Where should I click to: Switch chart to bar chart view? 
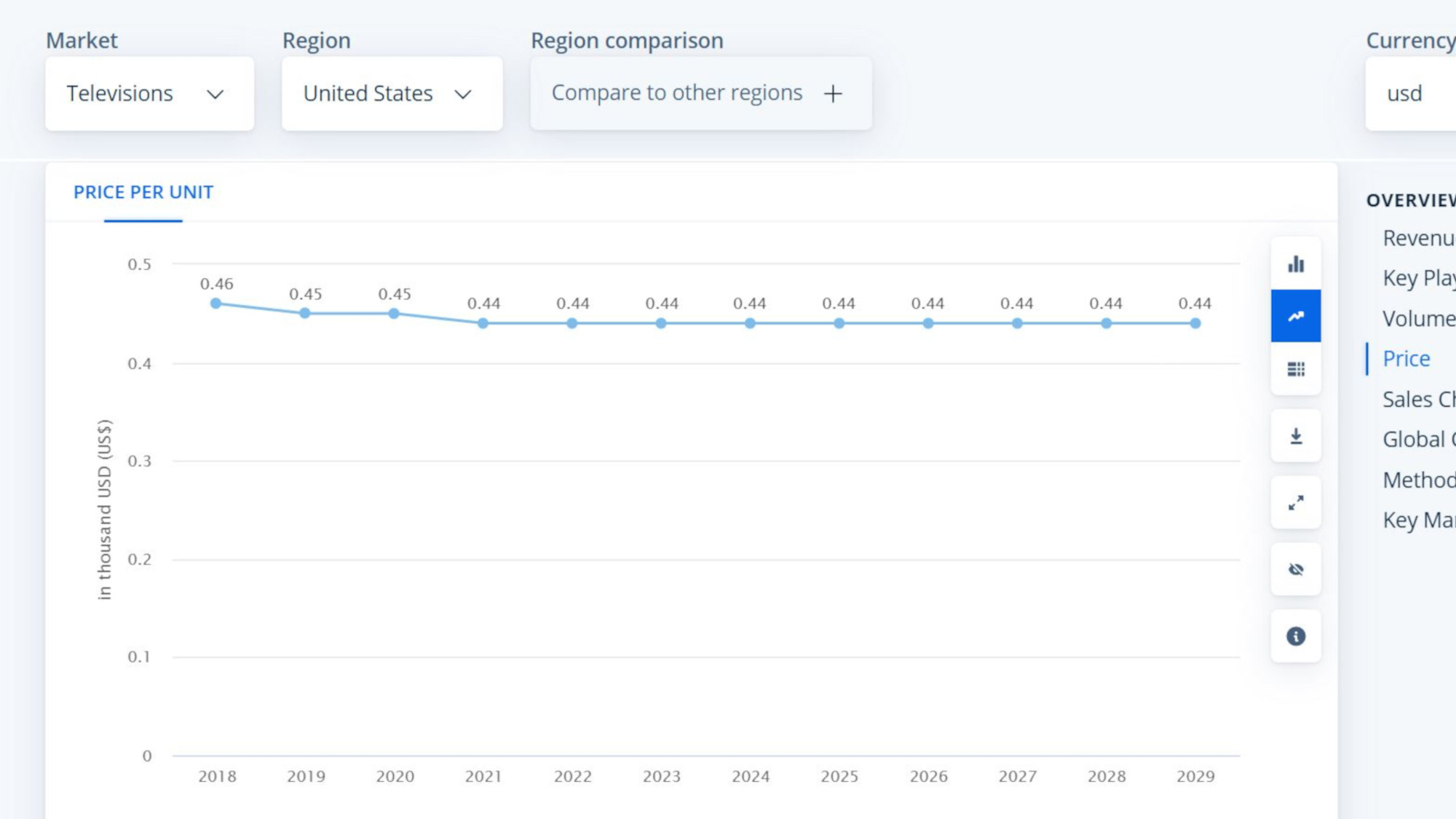click(x=1296, y=264)
